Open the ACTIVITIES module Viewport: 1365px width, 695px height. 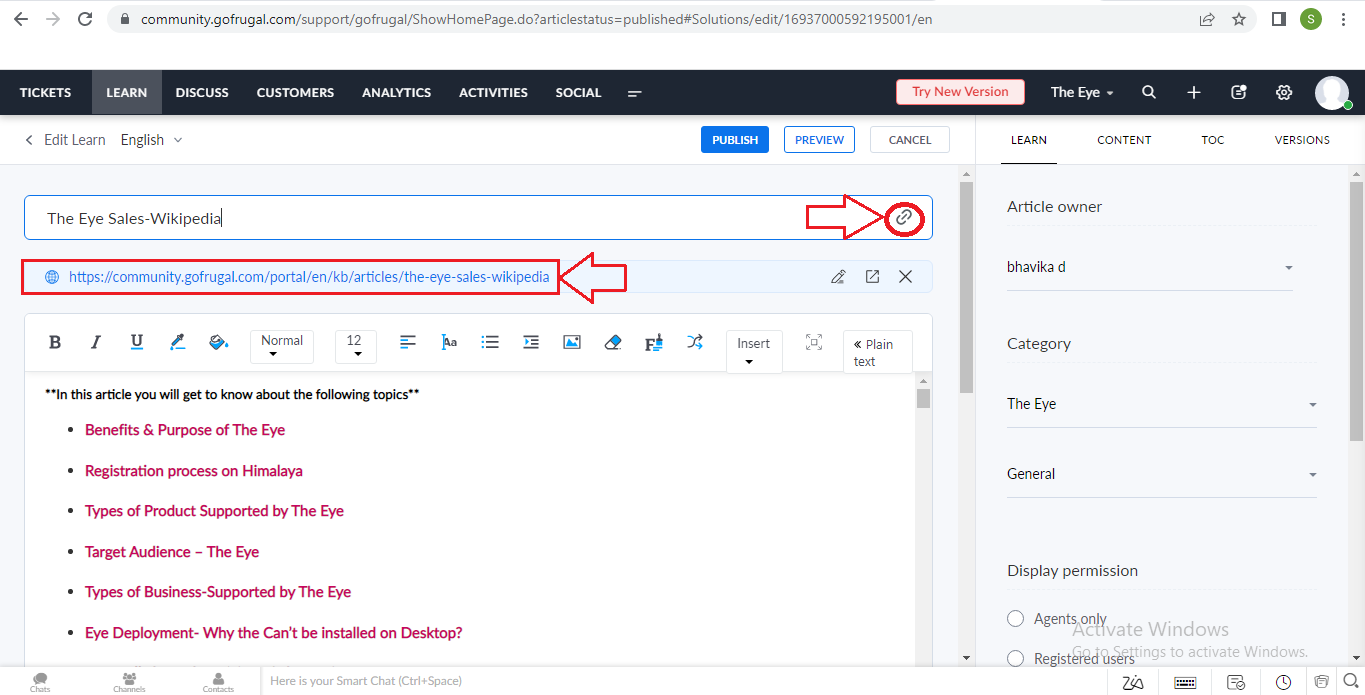[x=493, y=92]
